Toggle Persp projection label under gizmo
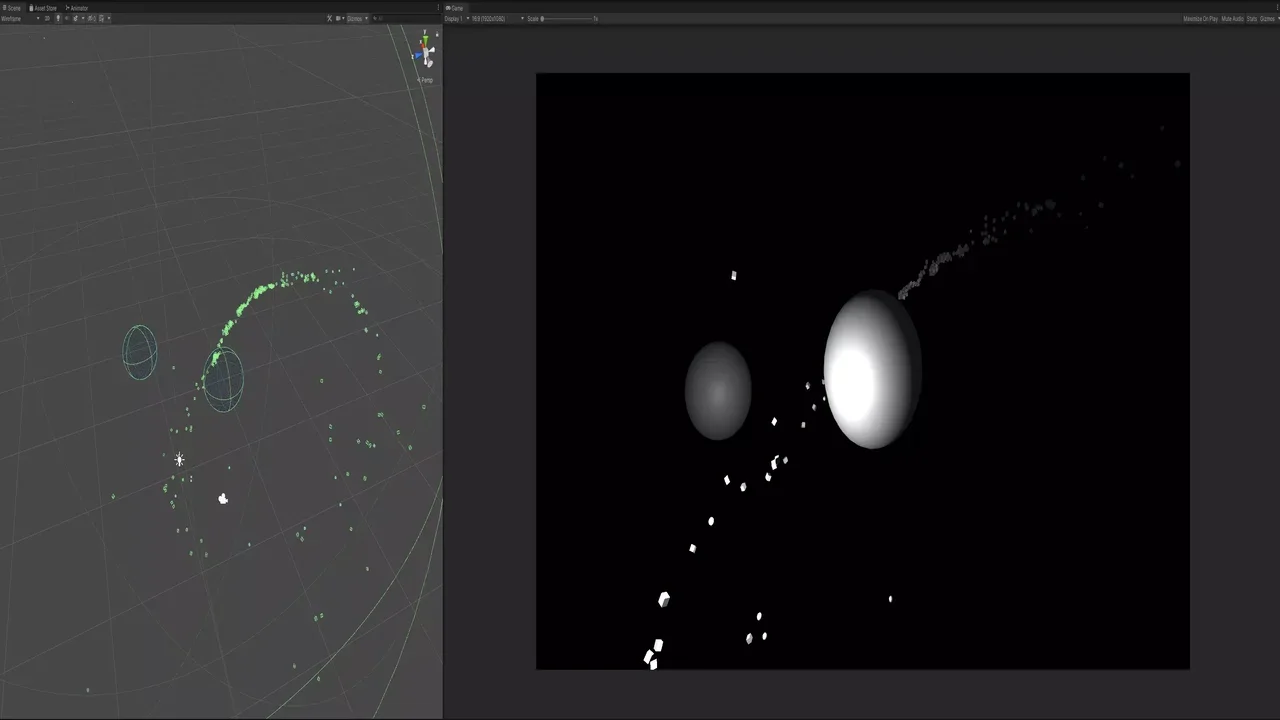This screenshot has width=1280, height=720. pyautogui.click(x=427, y=80)
